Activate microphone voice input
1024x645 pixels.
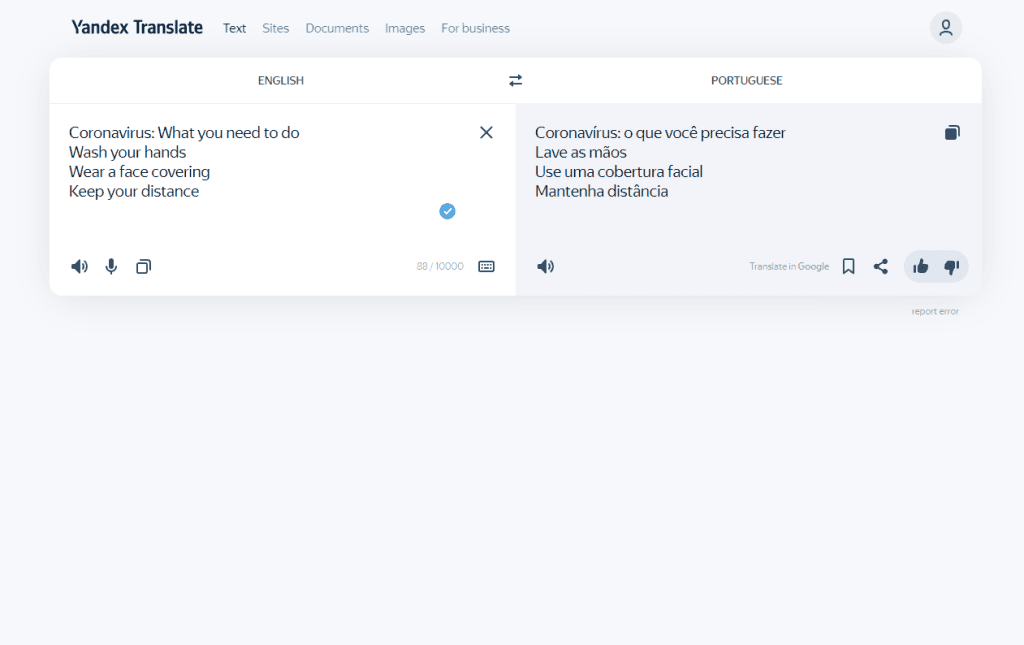coord(111,266)
